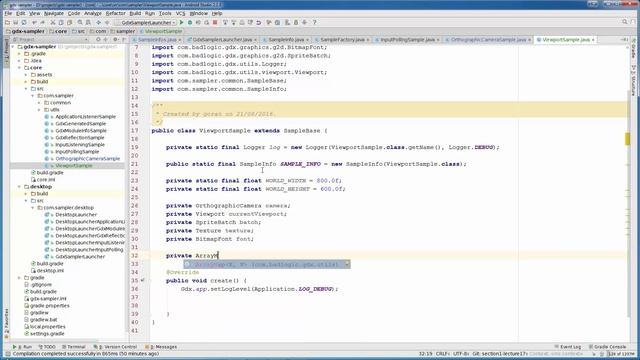Viewport: 640px width, 360px height.
Task: Select DesktopLauncher in project tree
Action: coord(76,215)
